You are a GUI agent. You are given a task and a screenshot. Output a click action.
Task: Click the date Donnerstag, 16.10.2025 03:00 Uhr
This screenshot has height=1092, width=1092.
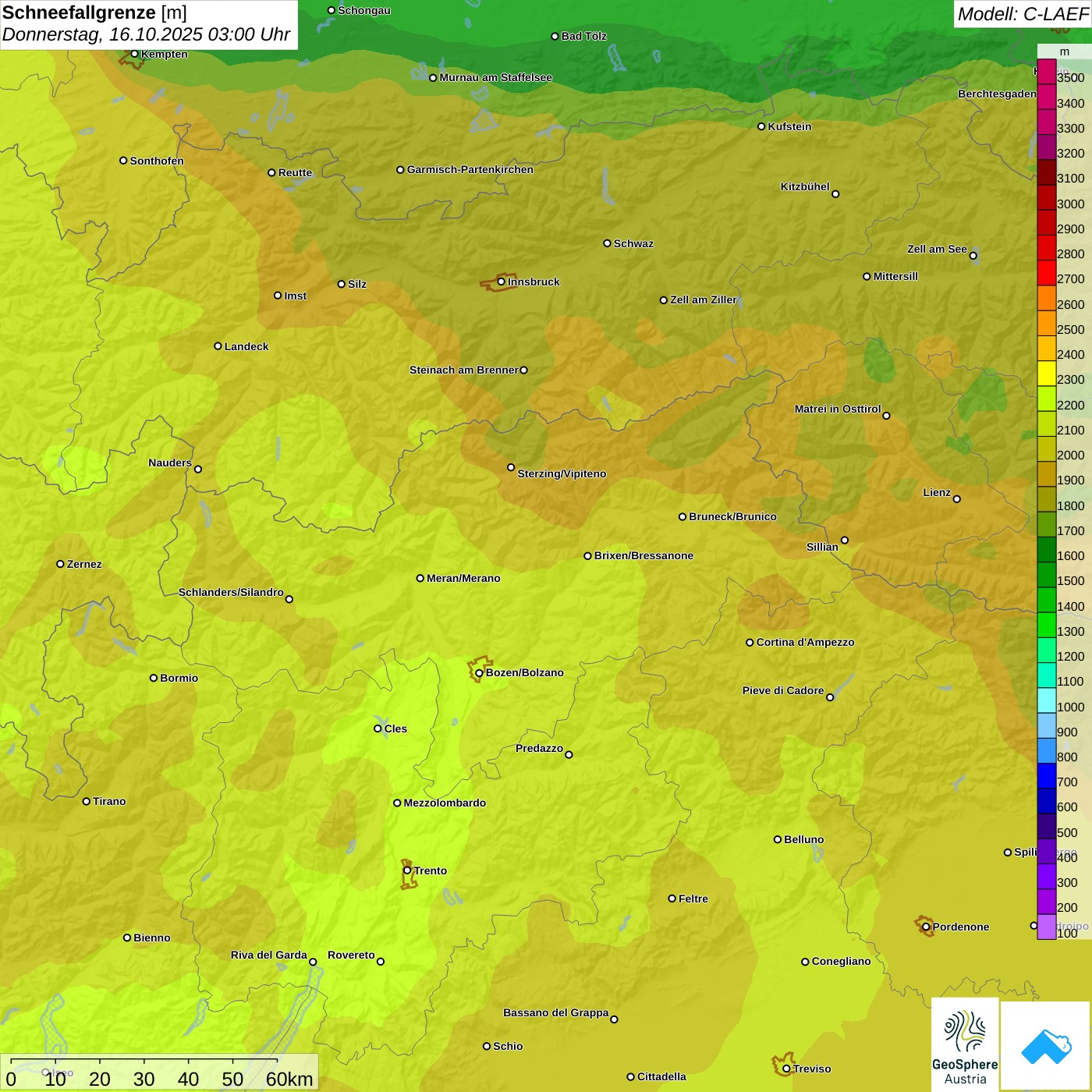[147, 35]
